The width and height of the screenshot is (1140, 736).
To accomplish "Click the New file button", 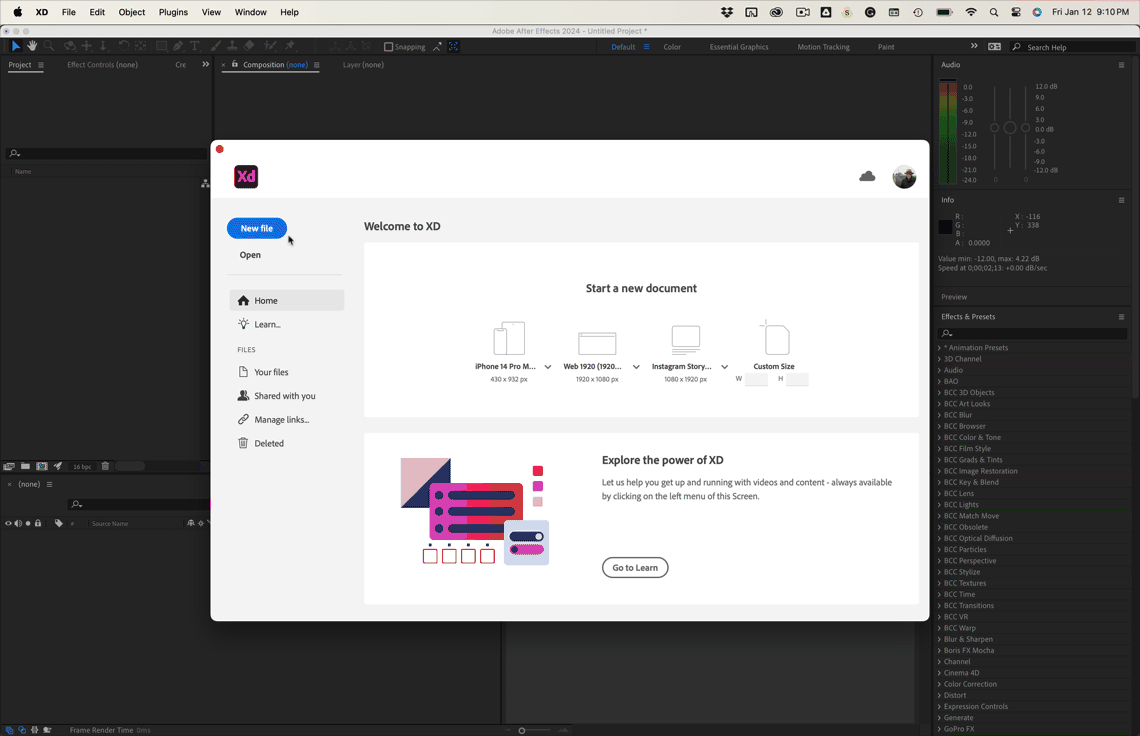I will pyautogui.click(x=257, y=228).
